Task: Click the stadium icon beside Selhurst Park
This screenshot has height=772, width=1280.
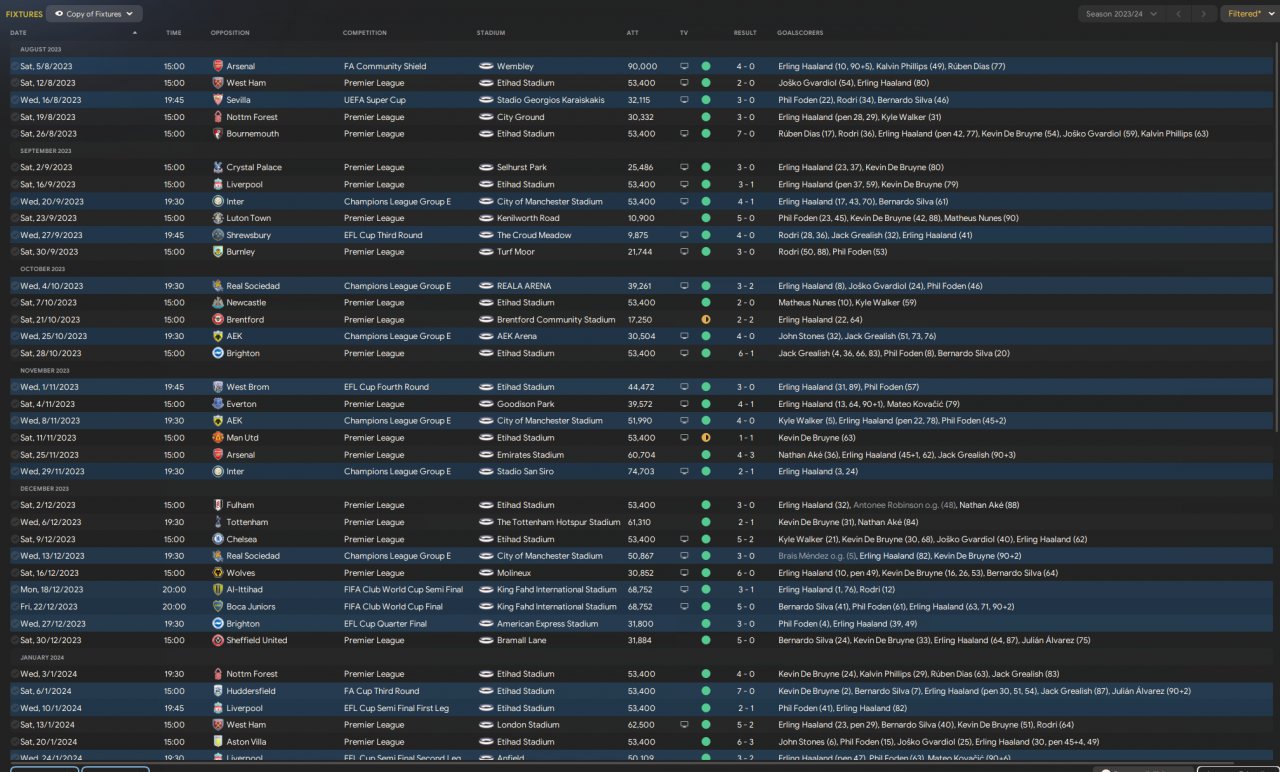Action: [x=486, y=168]
